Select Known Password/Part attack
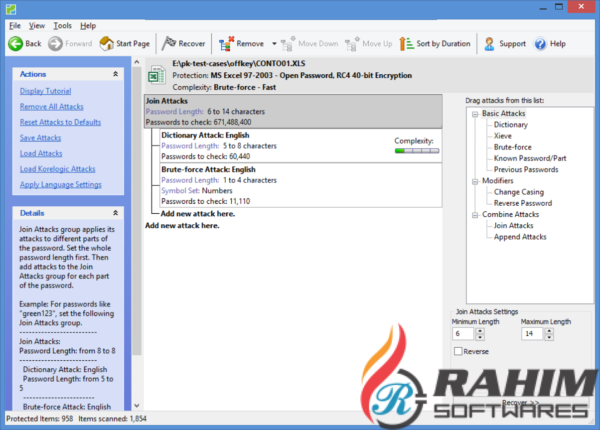600x430 pixels. click(x=530, y=158)
